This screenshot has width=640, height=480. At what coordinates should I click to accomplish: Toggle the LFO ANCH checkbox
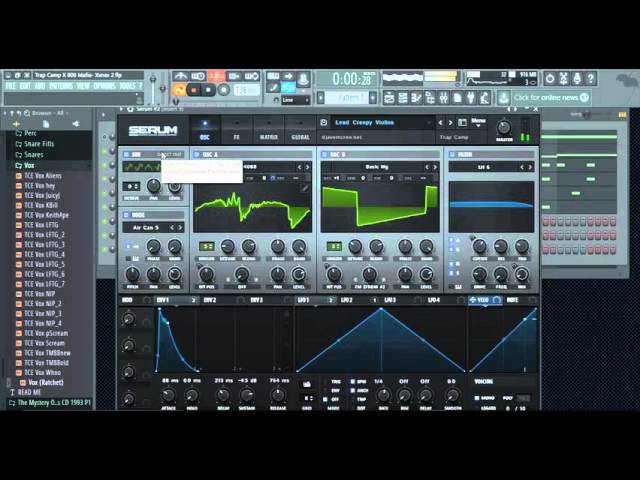(x=353, y=391)
